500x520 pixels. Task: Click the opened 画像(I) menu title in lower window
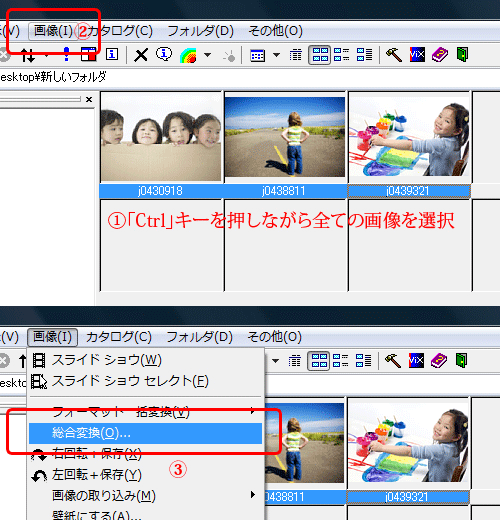(52, 337)
